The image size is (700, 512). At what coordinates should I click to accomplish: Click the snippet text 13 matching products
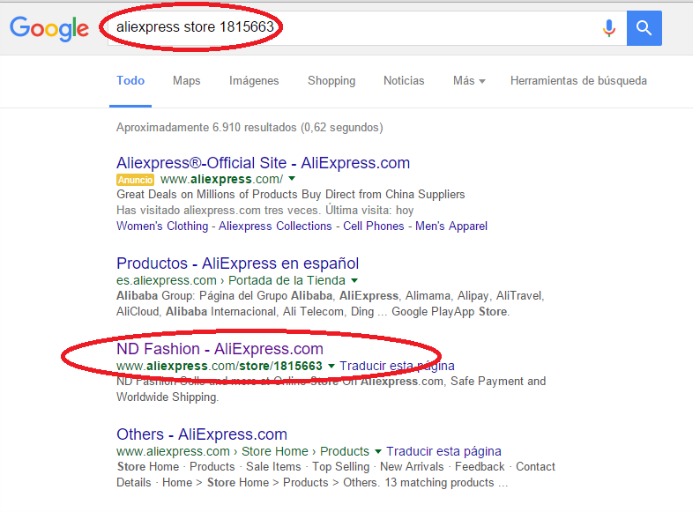coord(439,483)
